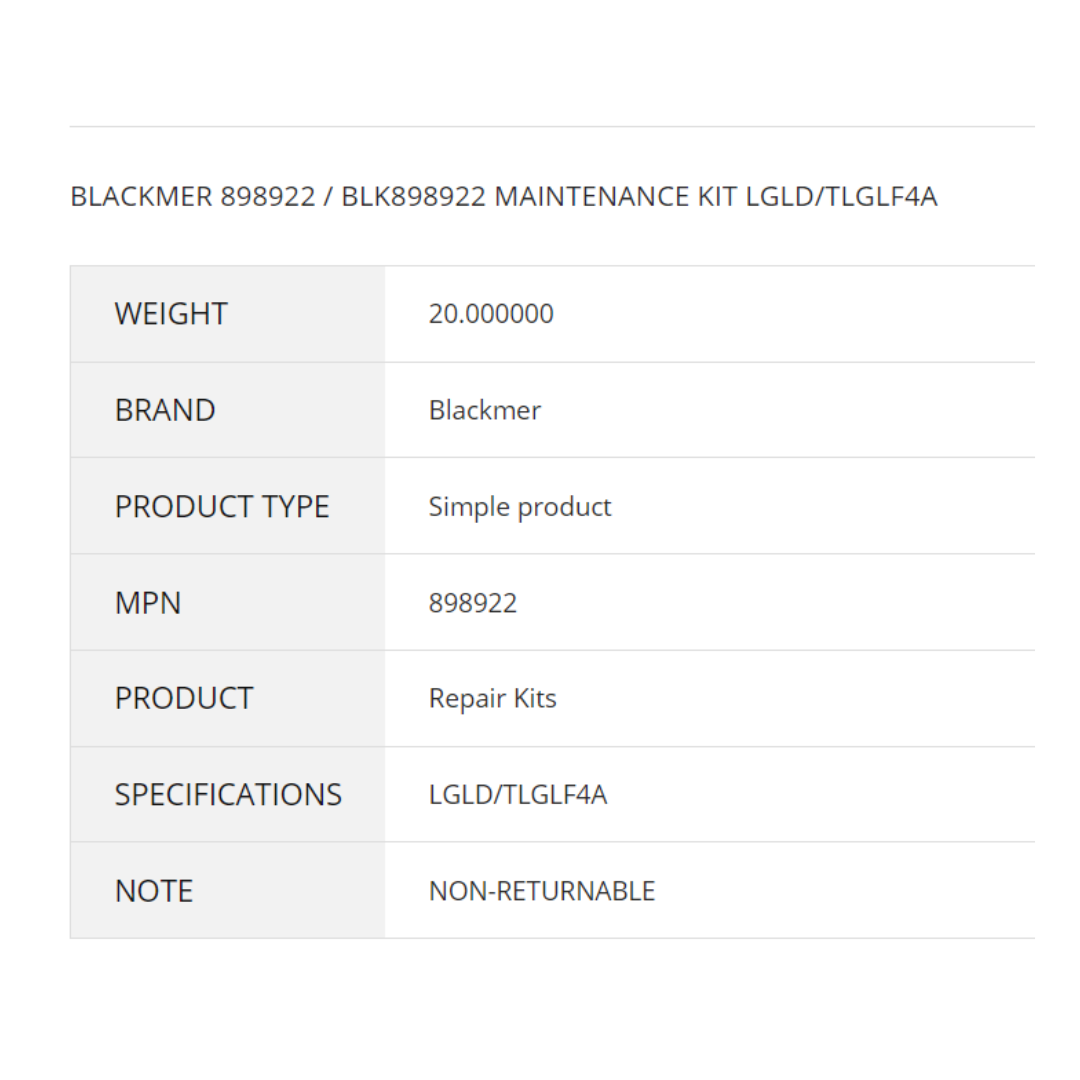Click the BRAND row label
1080x1080 pixels.
pos(165,410)
